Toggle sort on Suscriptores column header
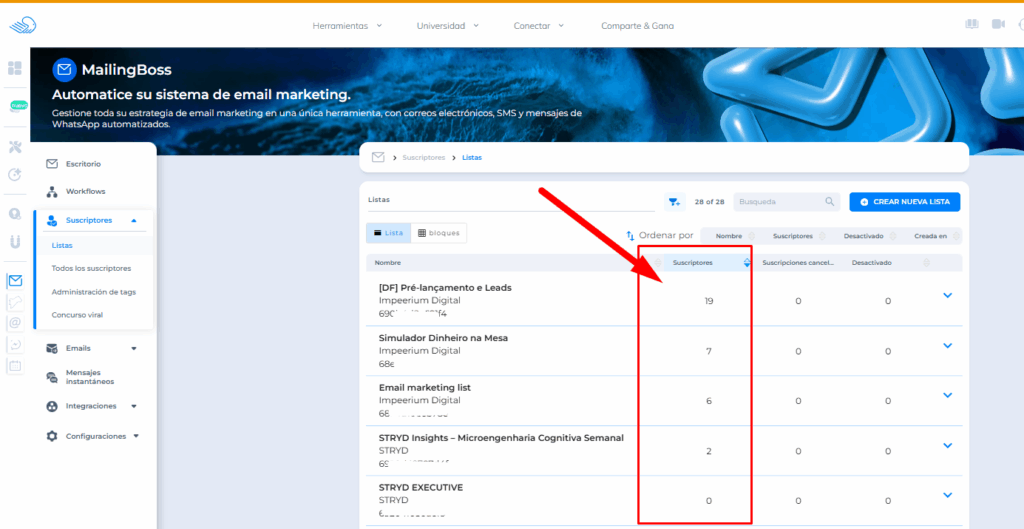Viewport: 1024px width, 529px height. pyautogui.click(x=746, y=263)
